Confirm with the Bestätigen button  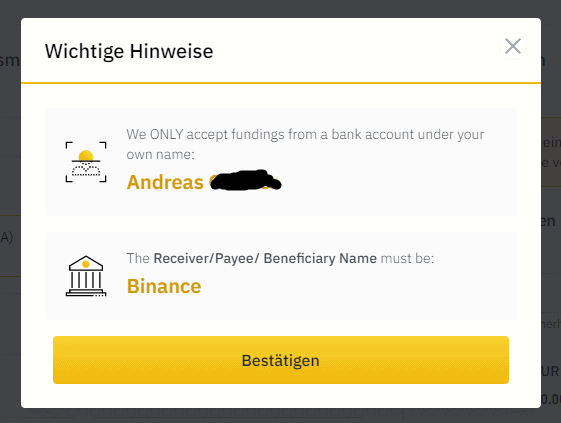[x=281, y=360]
